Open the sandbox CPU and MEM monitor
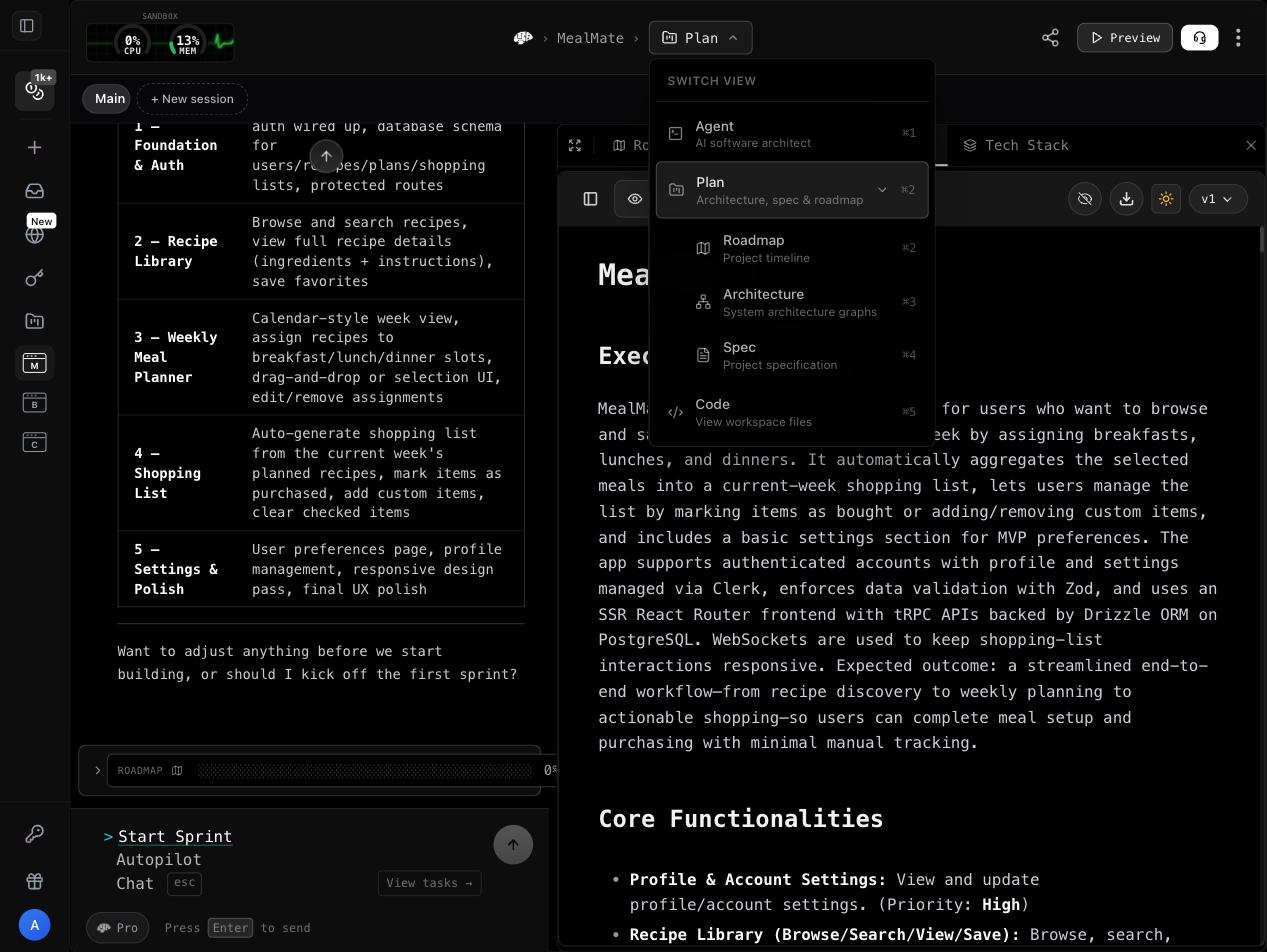 click(x=160, y=43)
